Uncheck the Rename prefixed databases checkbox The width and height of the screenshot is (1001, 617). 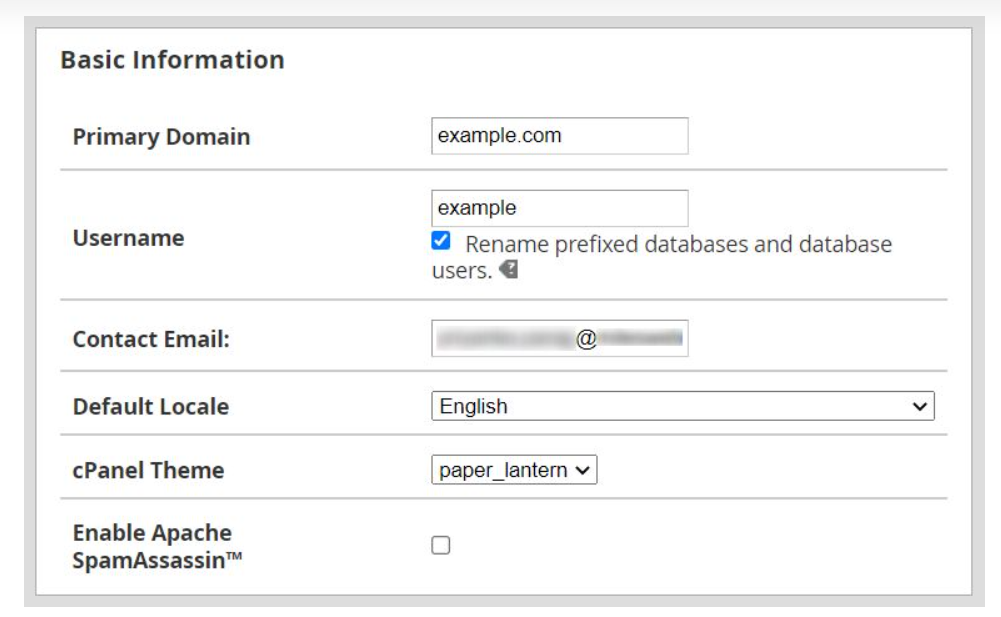pyautogui.click(x=441, y=242)
